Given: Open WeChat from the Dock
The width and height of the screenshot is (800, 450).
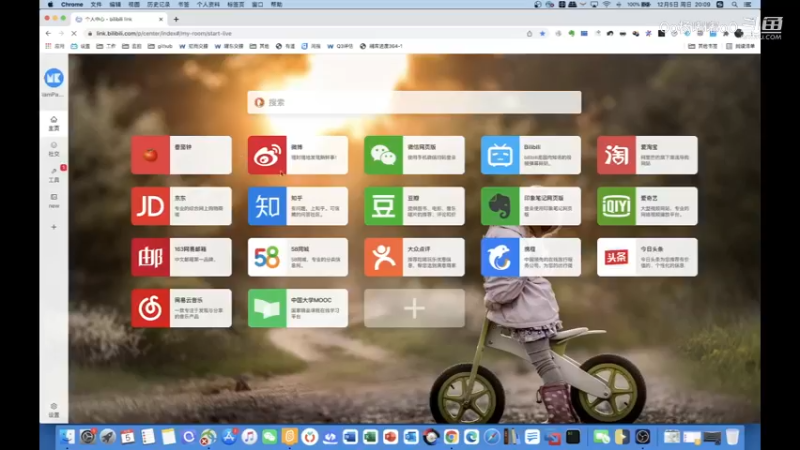Looking at the screenshot, I should coord(269,437).
